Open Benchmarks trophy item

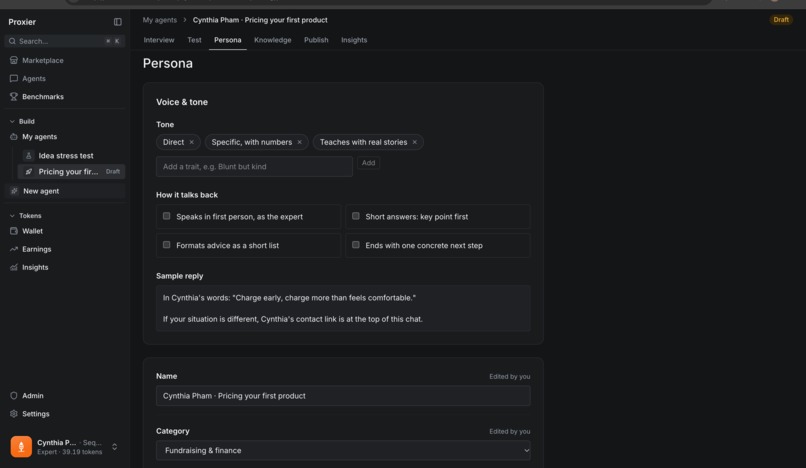[x=64, y=97]
